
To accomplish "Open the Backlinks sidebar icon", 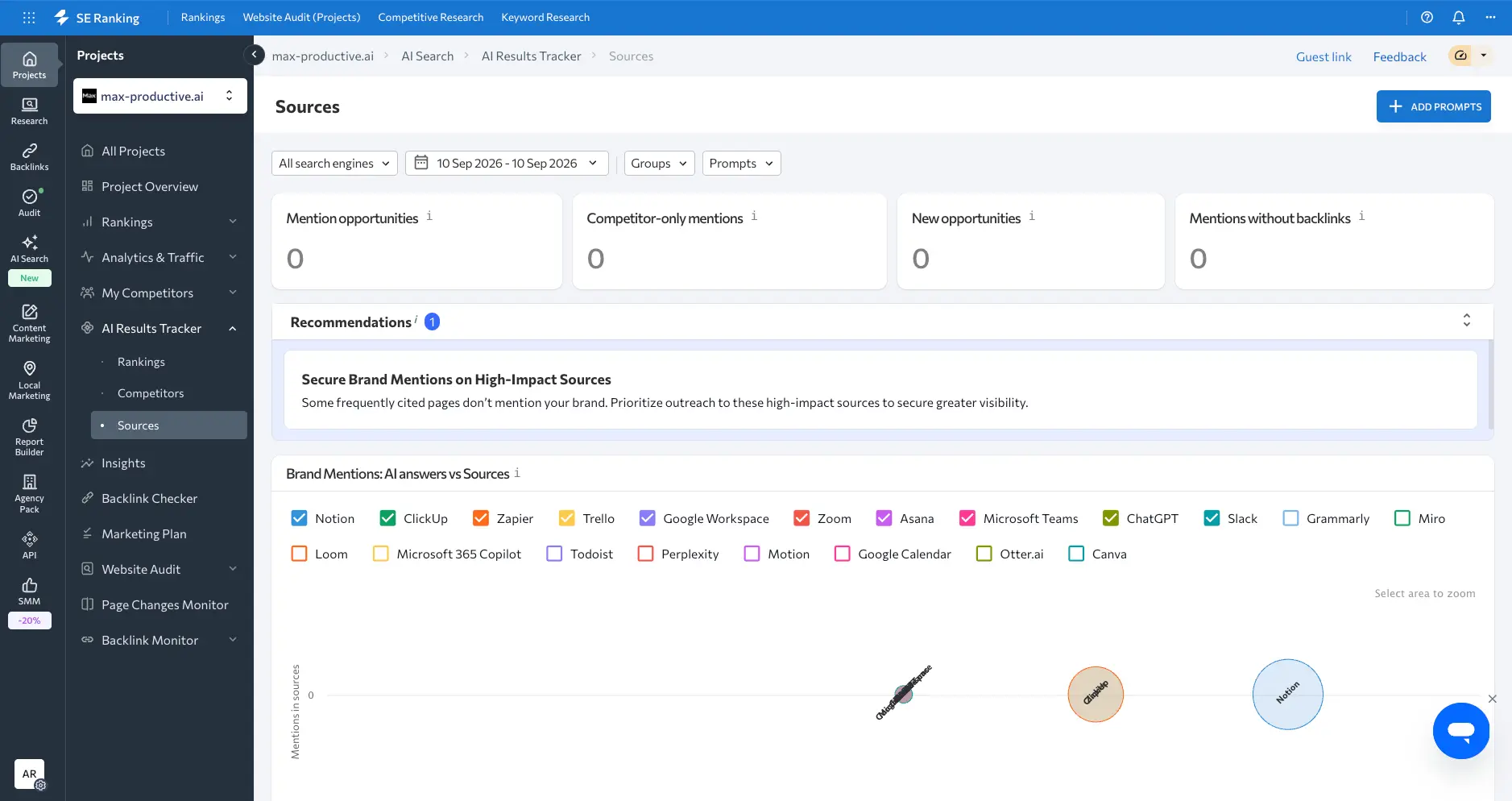I will [29, 157].
